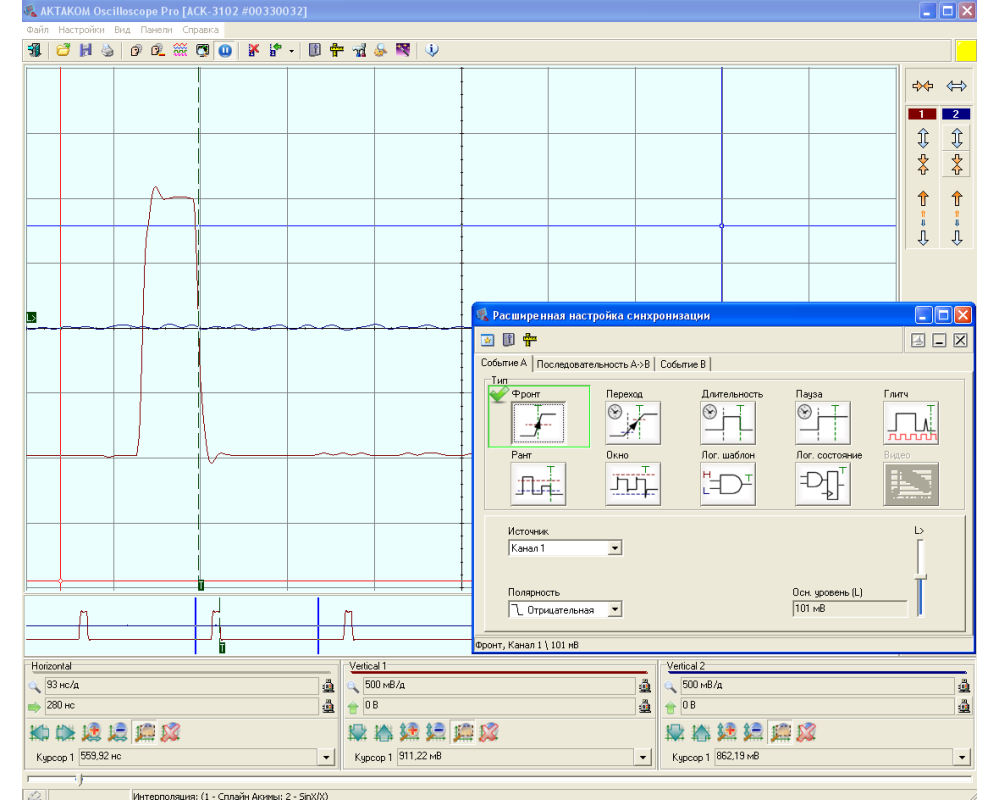This screenshot has width=1000, height=800.
Task: Click the open file folder icon
Action: tap(63, 50)
